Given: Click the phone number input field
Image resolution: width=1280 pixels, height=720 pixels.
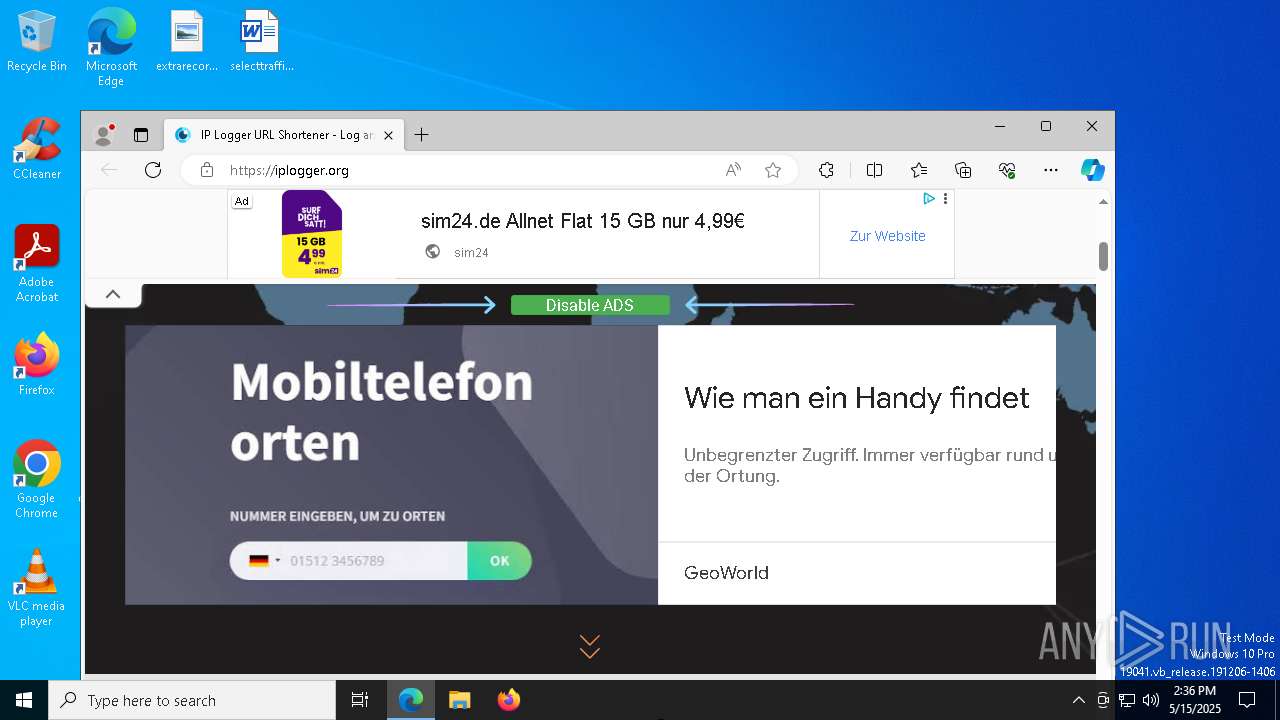Looking at the screenshot, I should click(376, 561).
